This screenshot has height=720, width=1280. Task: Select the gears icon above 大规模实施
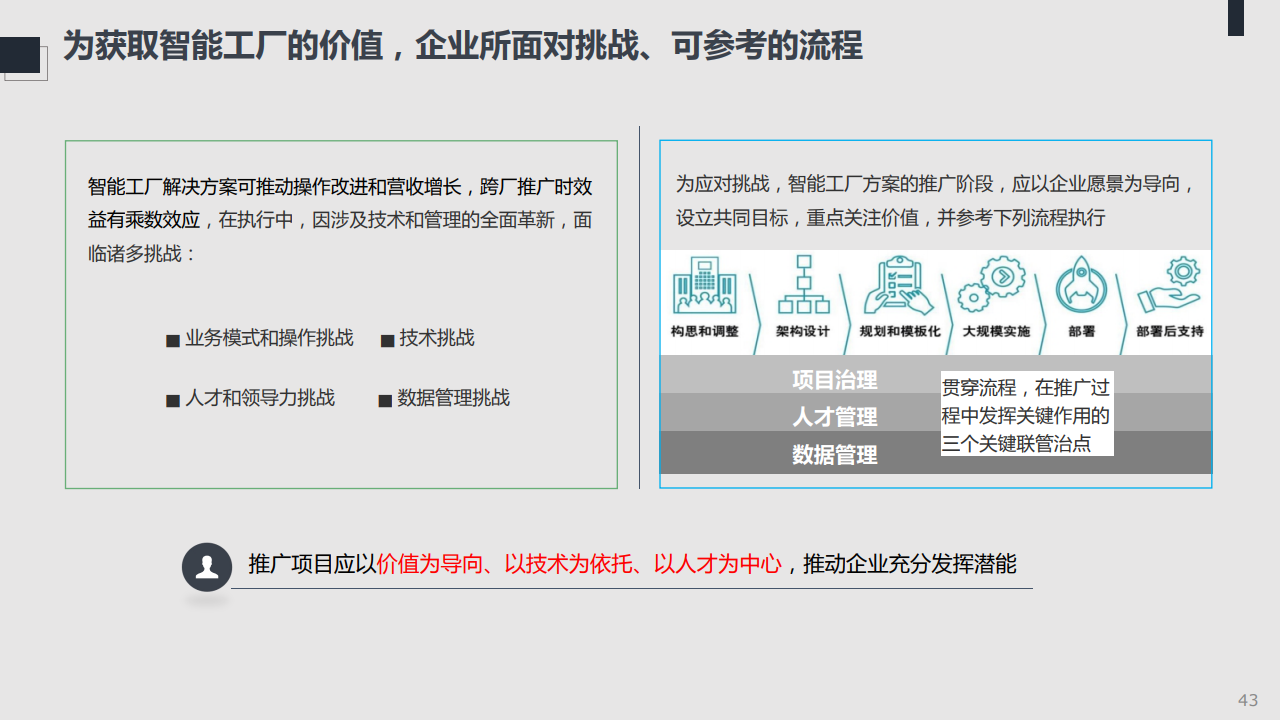991,285
